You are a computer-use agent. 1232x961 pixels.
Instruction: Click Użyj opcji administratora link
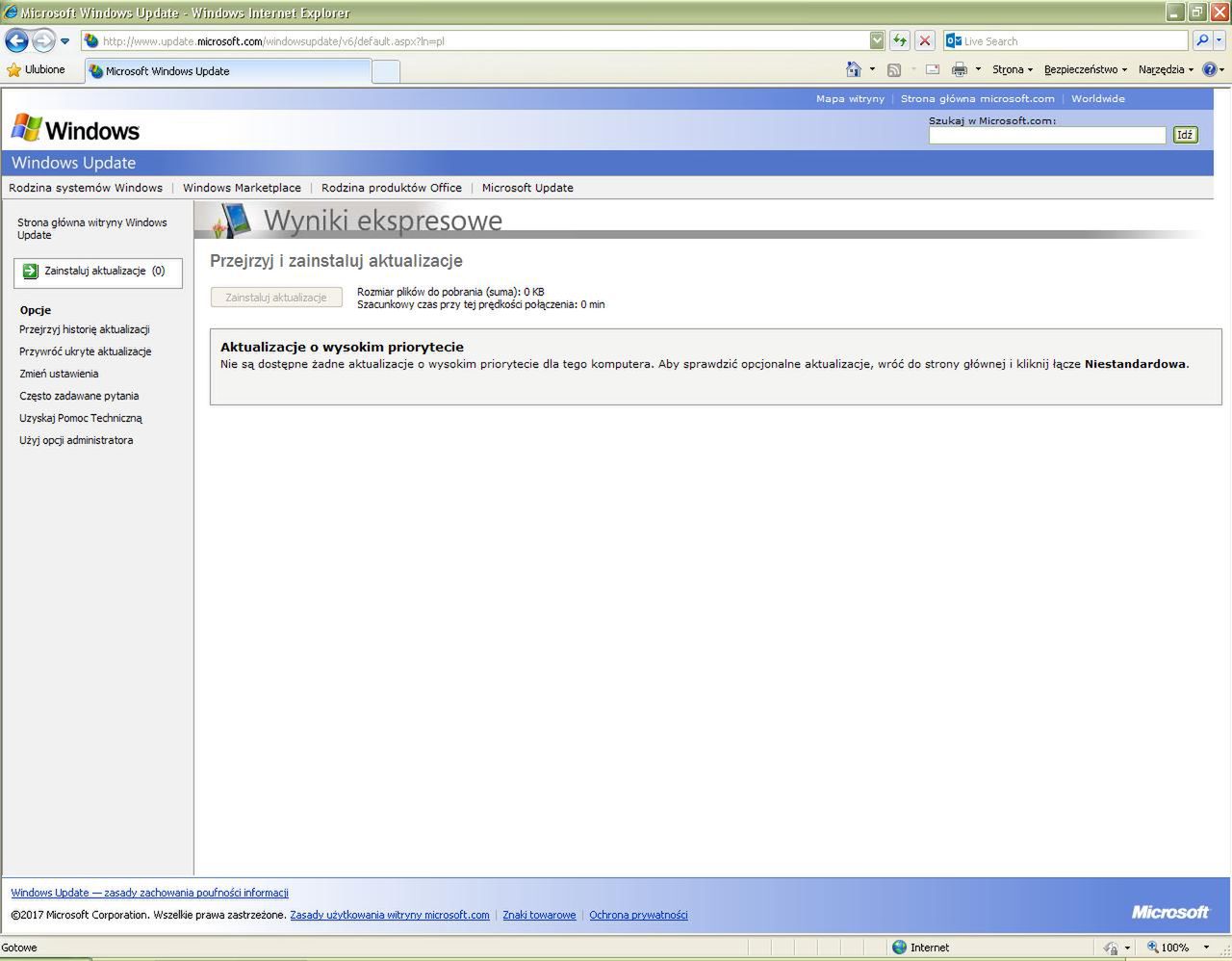(x=76, y=440)
